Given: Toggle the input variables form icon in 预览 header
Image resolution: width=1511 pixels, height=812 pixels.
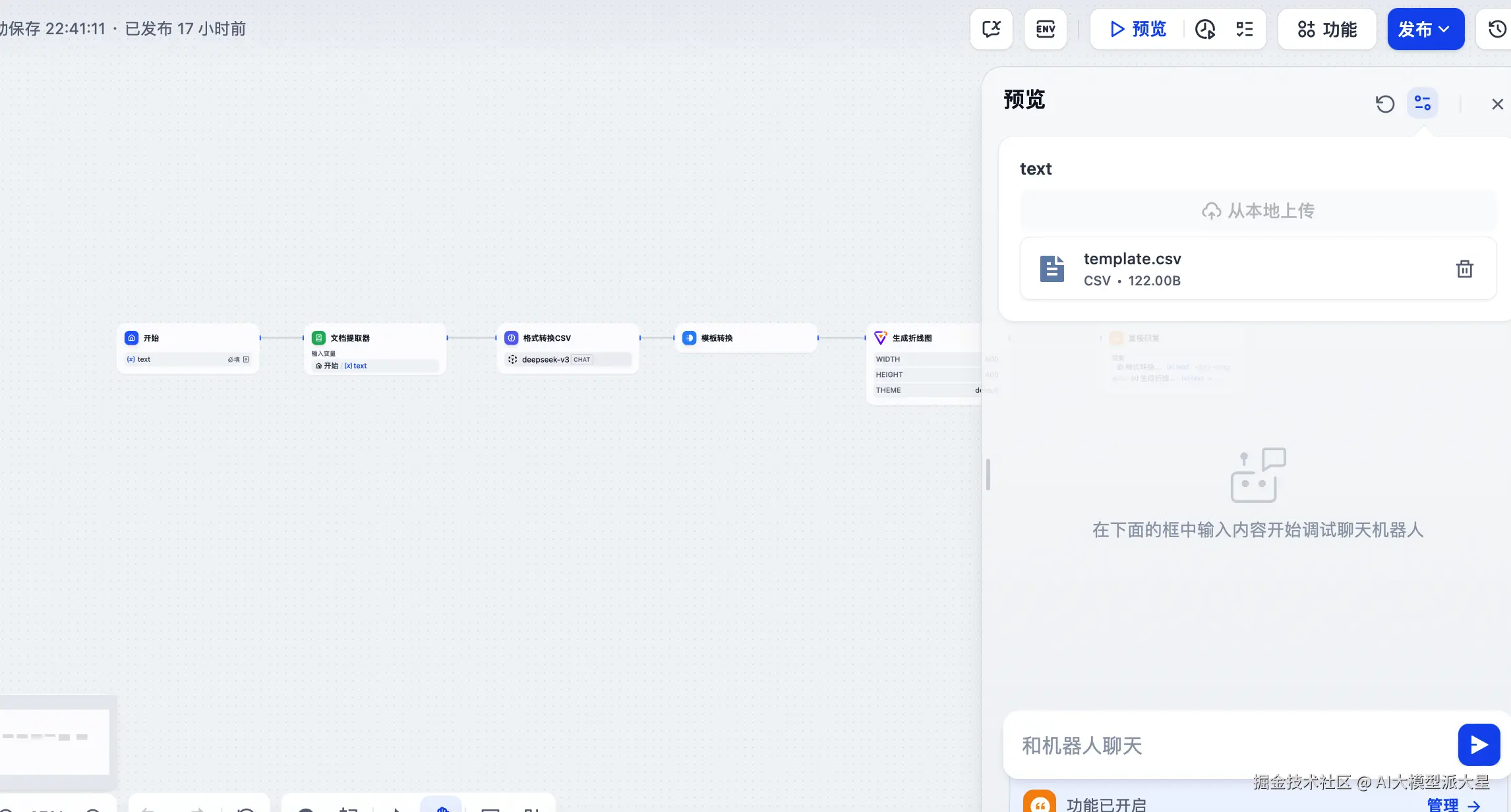Looking at the screenshot, I should click(1422, 103).
